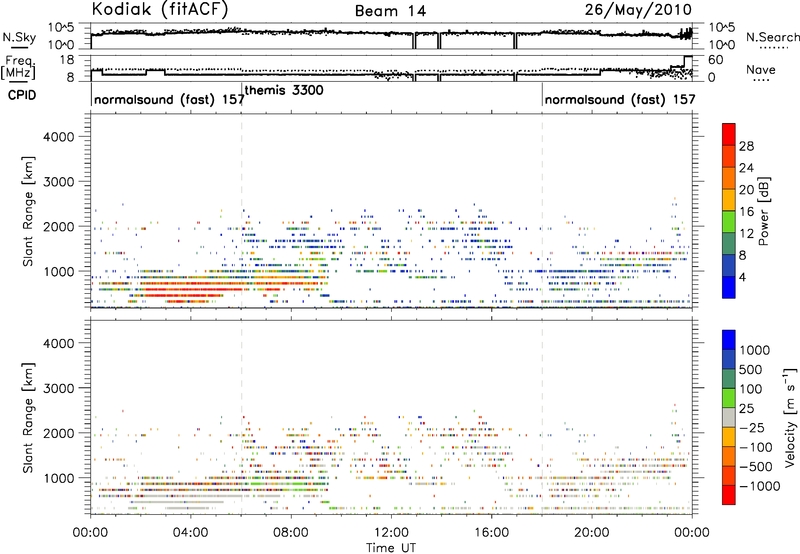This screenshot has width=800, height=554.
Task: Click the '08:00' time axis tick label
Action: point(291,533)
